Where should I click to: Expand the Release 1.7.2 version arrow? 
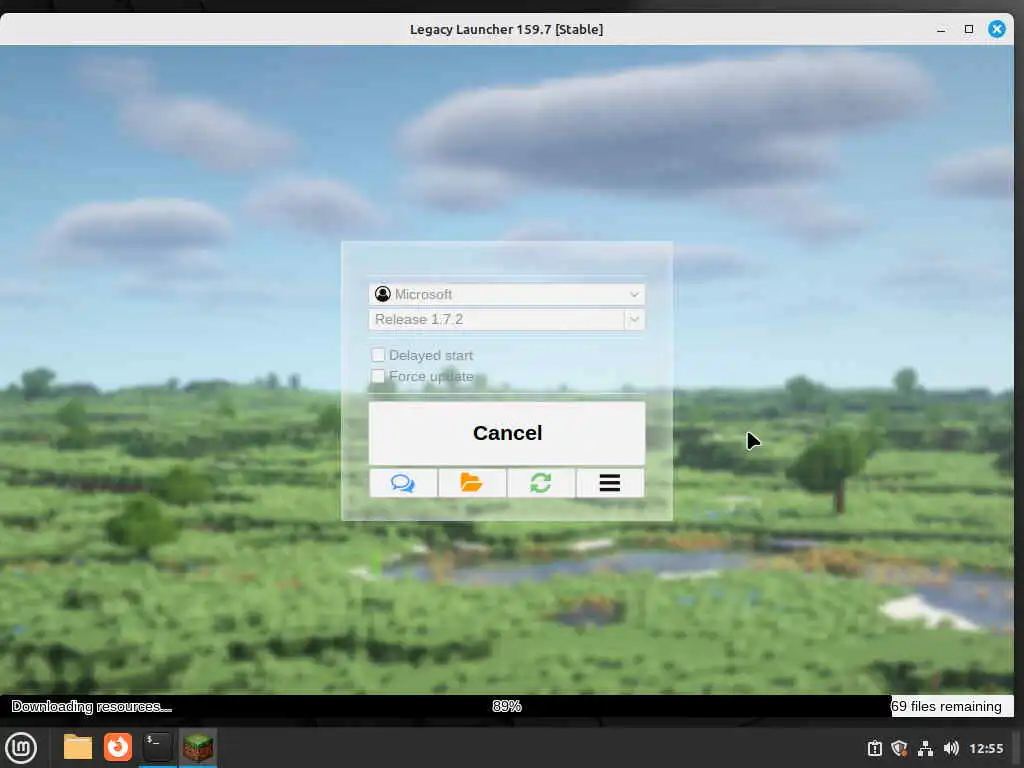point(634,319)
